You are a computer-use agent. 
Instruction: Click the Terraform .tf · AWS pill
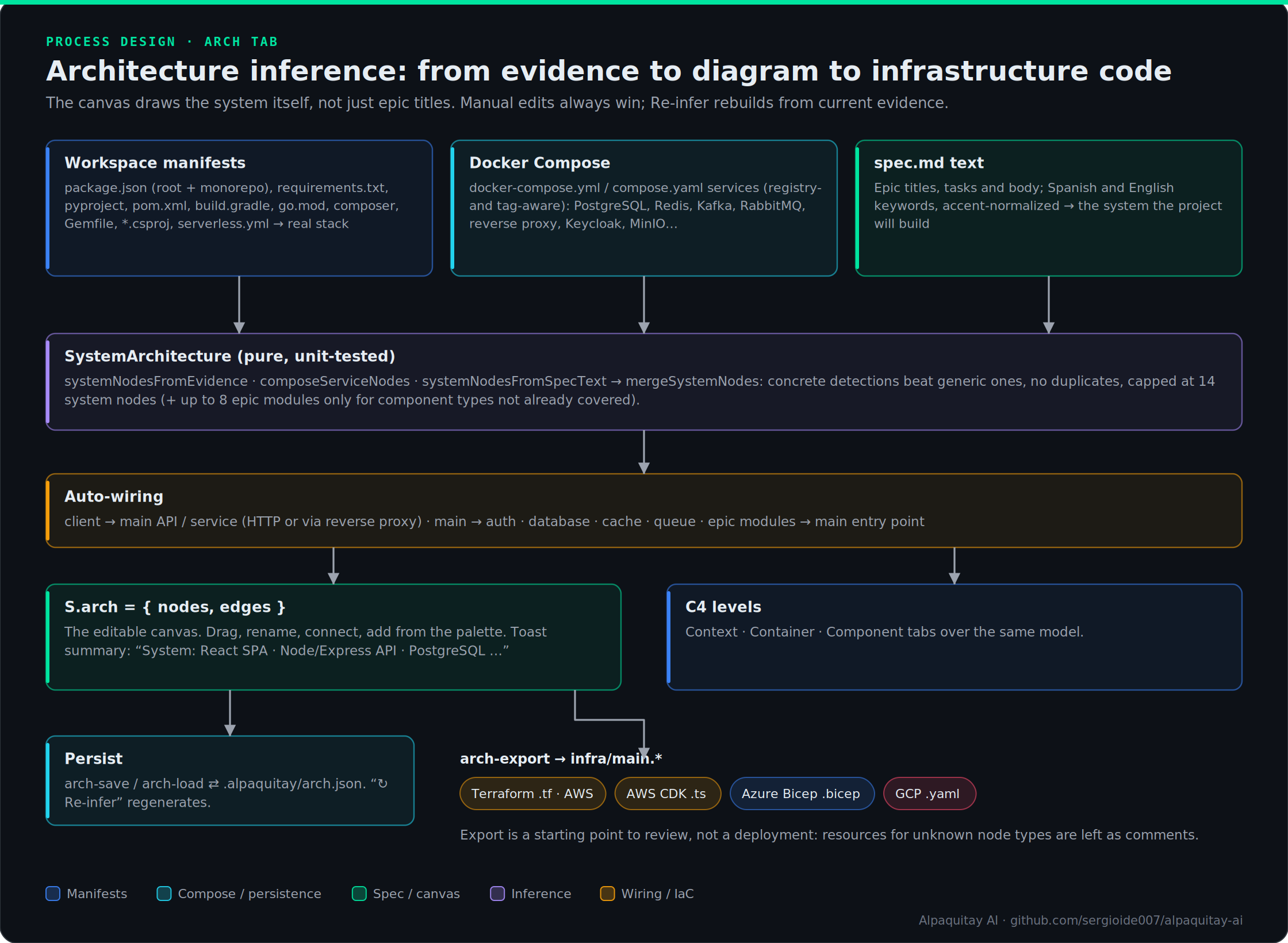click(x=532, y=793)
